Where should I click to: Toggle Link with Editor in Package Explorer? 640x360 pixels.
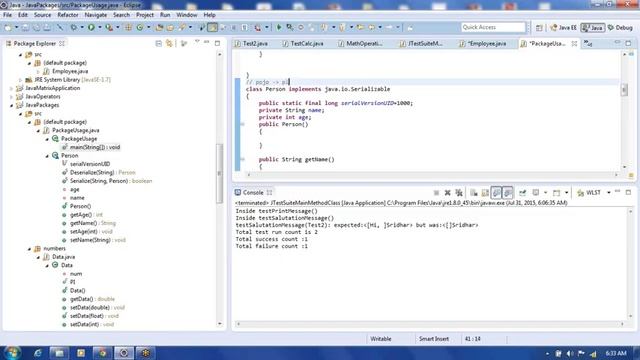[169, 43]
